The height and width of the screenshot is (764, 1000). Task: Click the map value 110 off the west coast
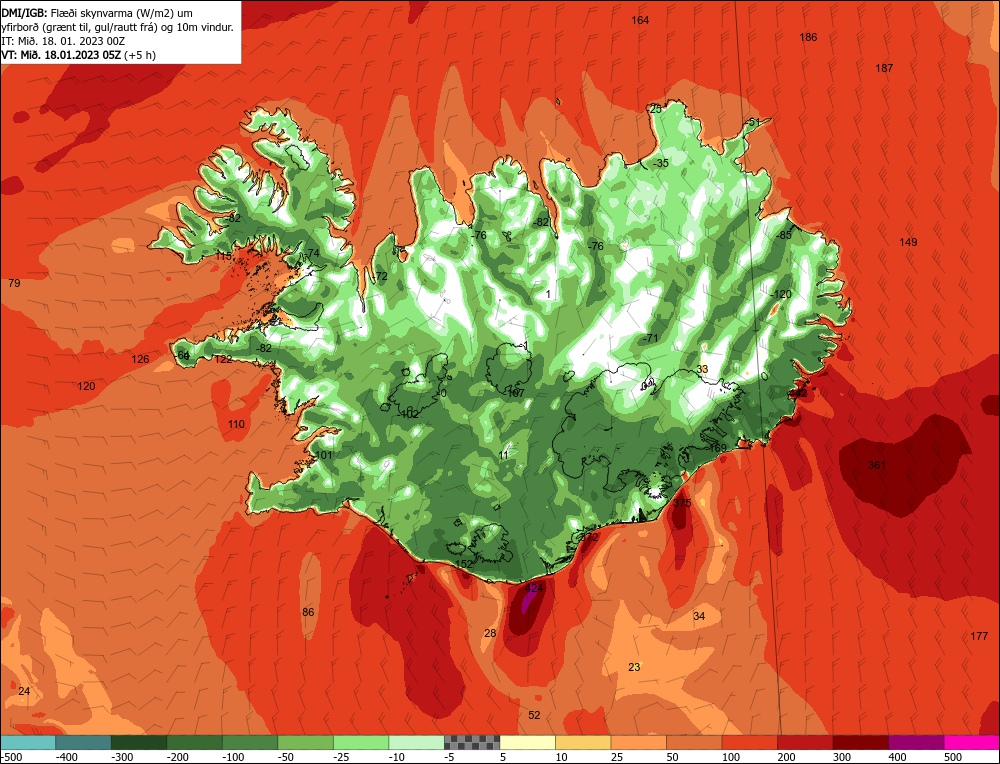236,424
